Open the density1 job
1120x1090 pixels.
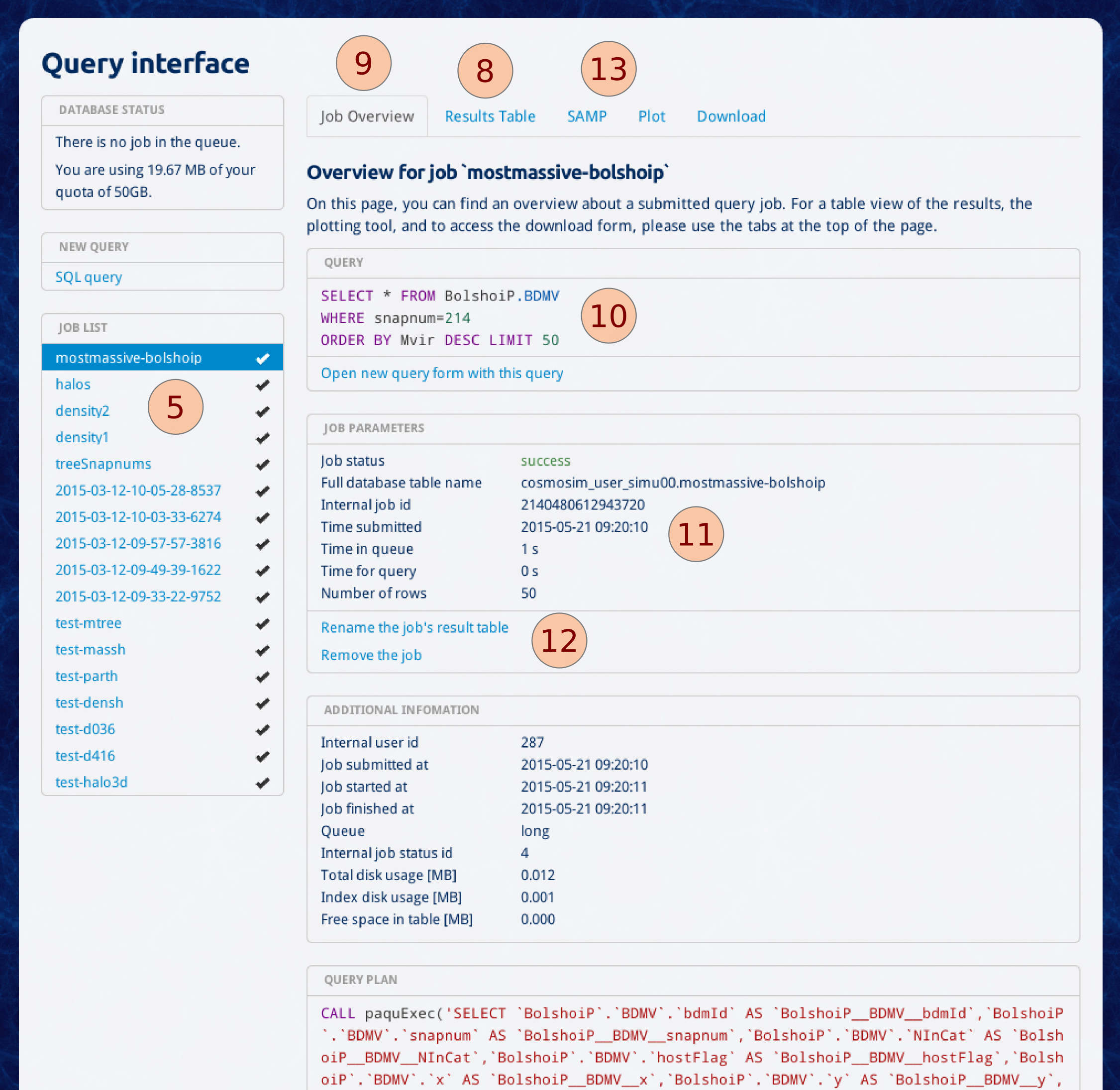click(82, 437)
